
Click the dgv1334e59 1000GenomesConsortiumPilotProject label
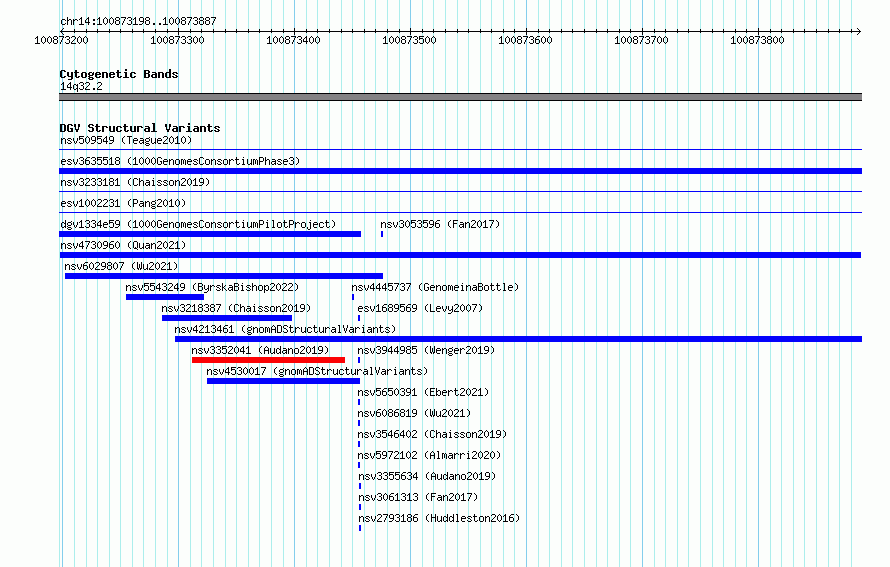click(198, 224)
